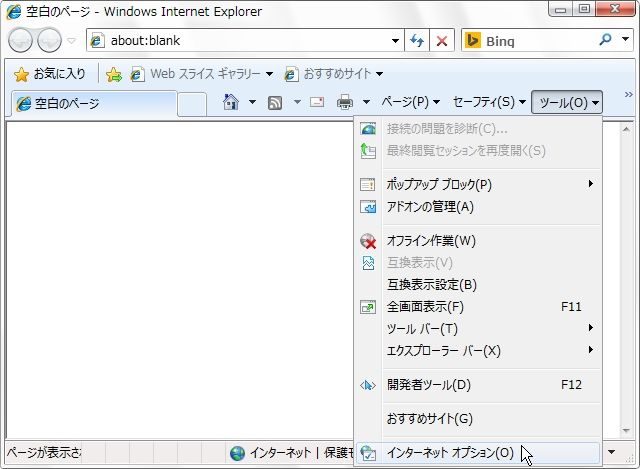Click the RSS feeds icon
The height and width of the screenshot is (469, 640).
click(275, 102)
